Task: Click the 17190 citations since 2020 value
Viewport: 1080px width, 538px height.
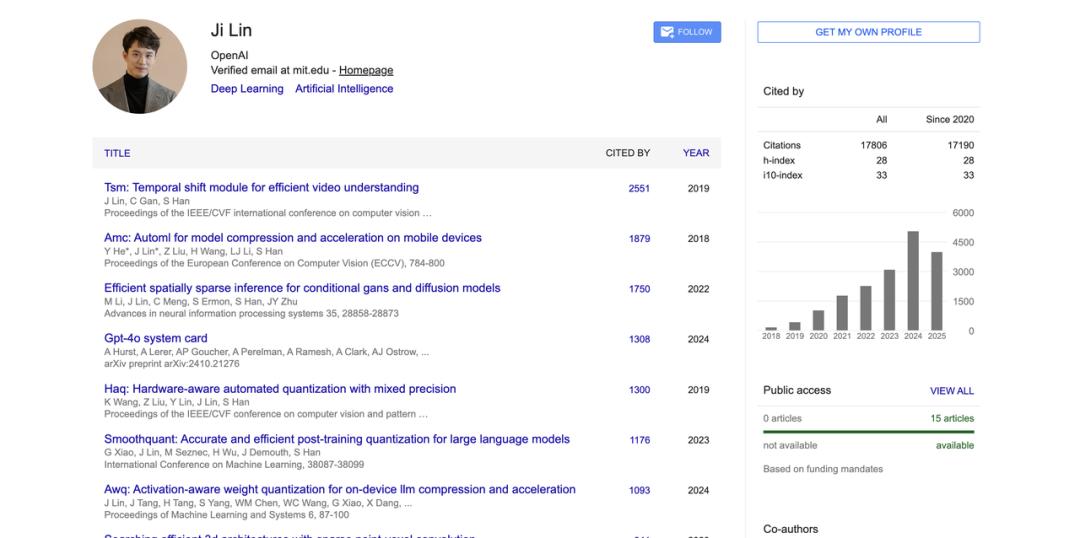Action: click(x=960, y=145)
